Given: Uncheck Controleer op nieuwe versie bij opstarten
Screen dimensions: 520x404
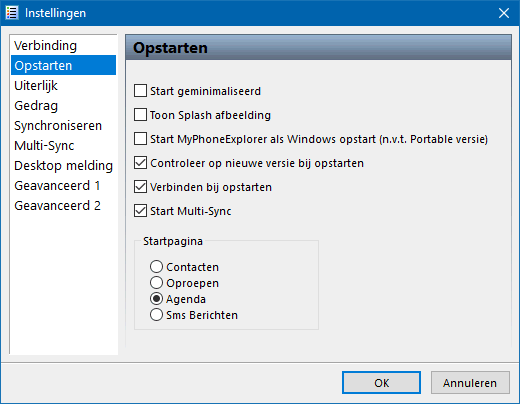Looking at the screenshot, I should pyautogui.click(x=140, y=163).
